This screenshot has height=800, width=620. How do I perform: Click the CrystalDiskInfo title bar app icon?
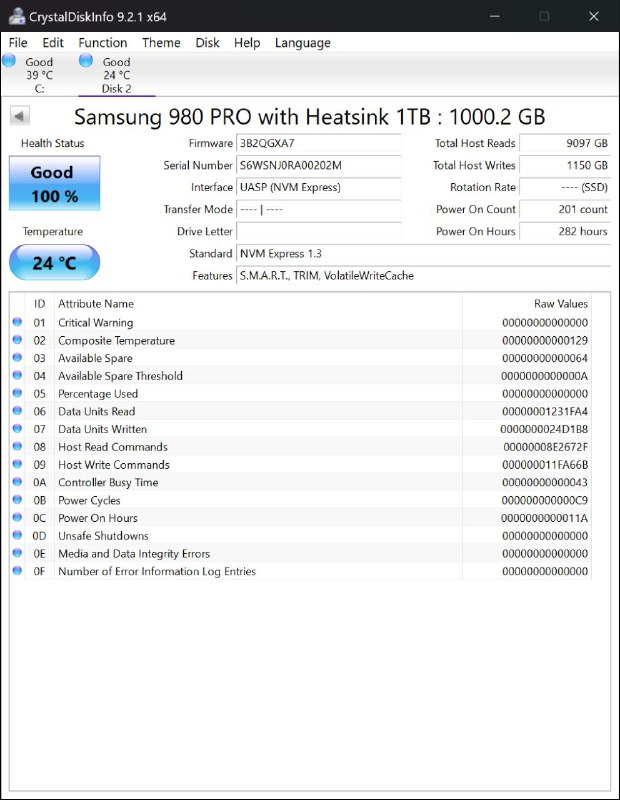coord(17,16)
